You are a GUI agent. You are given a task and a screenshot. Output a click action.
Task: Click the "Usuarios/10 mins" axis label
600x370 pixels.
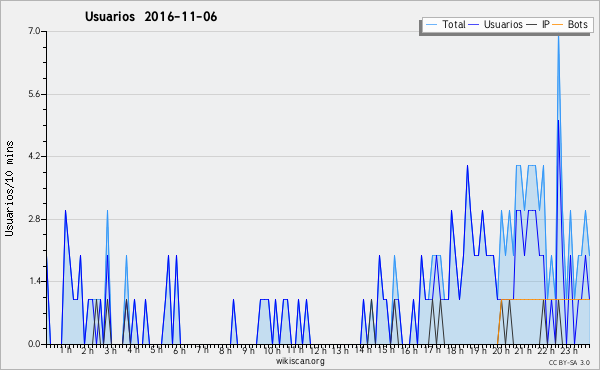point(9,188)
